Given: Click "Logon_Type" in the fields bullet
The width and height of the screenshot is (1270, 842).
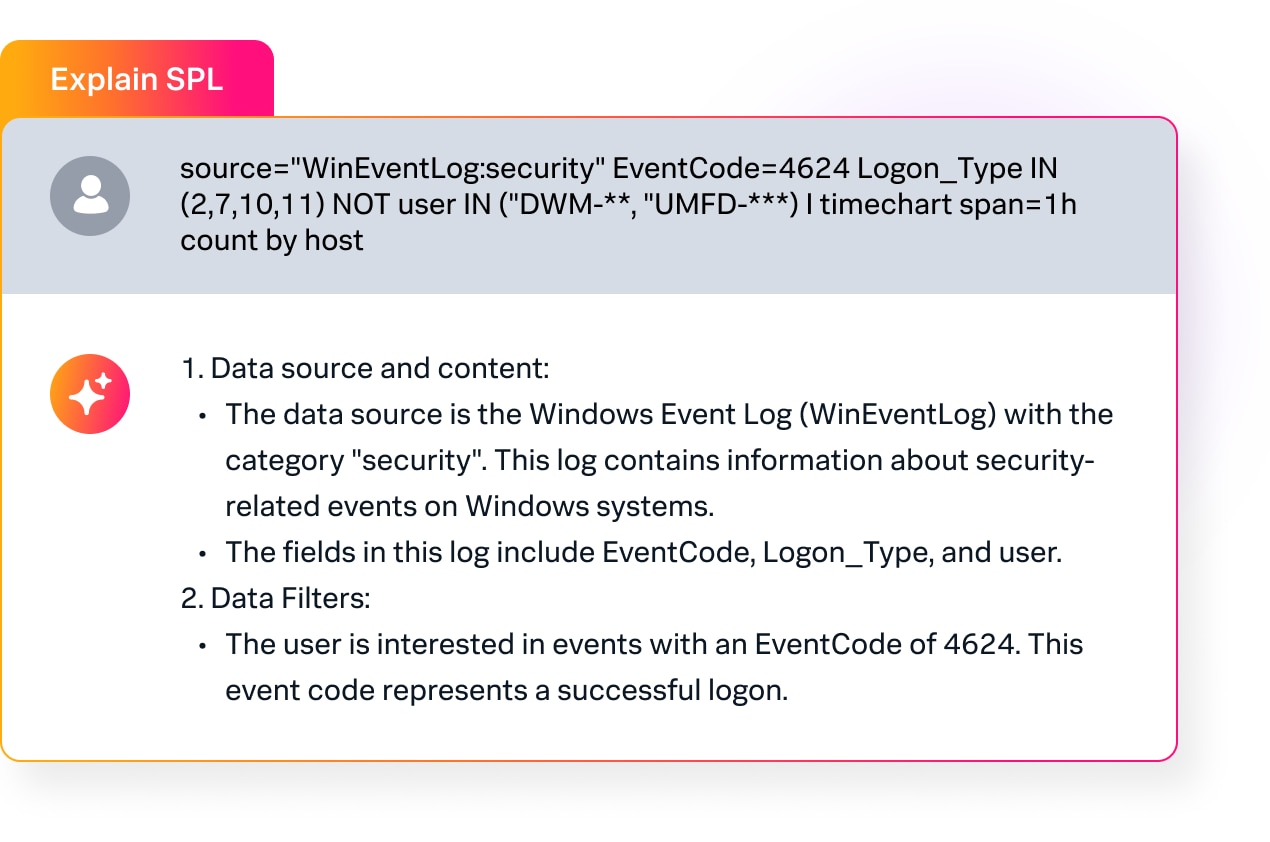Looking at the screenshot, I should point(846,552).
